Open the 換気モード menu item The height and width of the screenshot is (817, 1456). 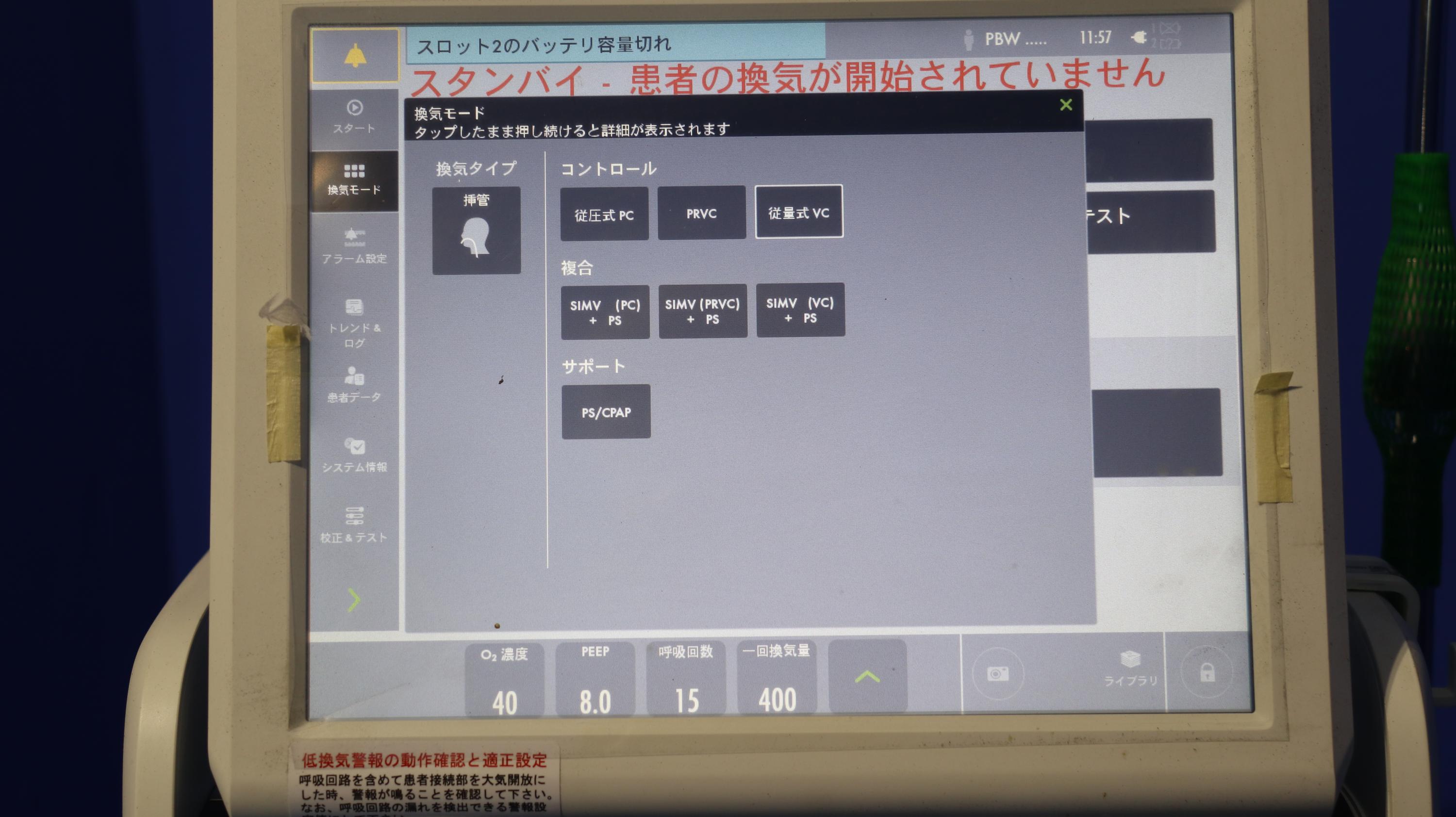pyautogui.click(x=354, y=180)
